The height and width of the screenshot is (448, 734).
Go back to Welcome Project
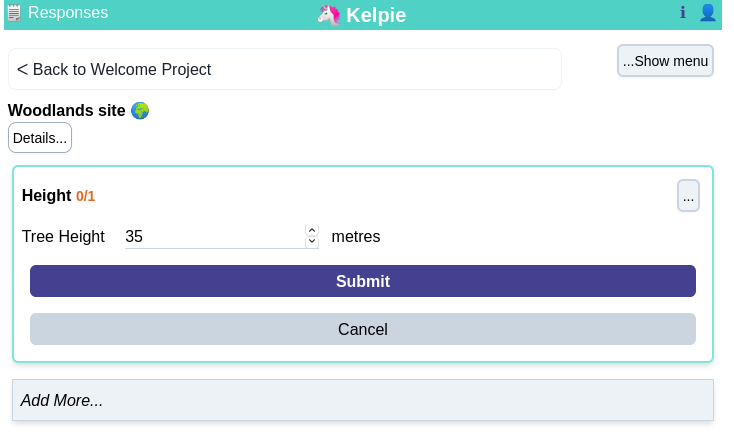pyautogui.click(x=285, y=69)
